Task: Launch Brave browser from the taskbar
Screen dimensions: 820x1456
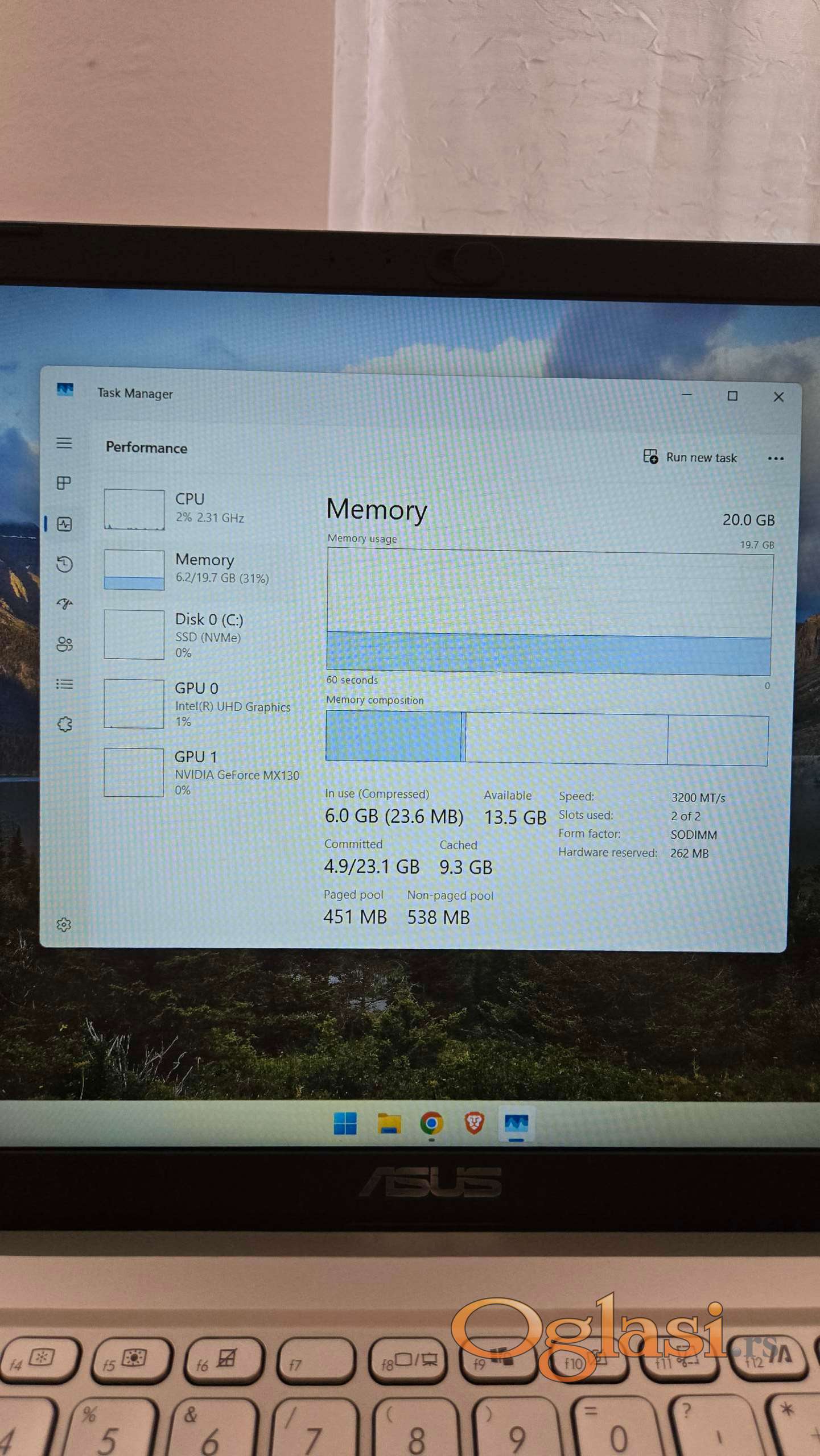Action: click(474, 1123)
